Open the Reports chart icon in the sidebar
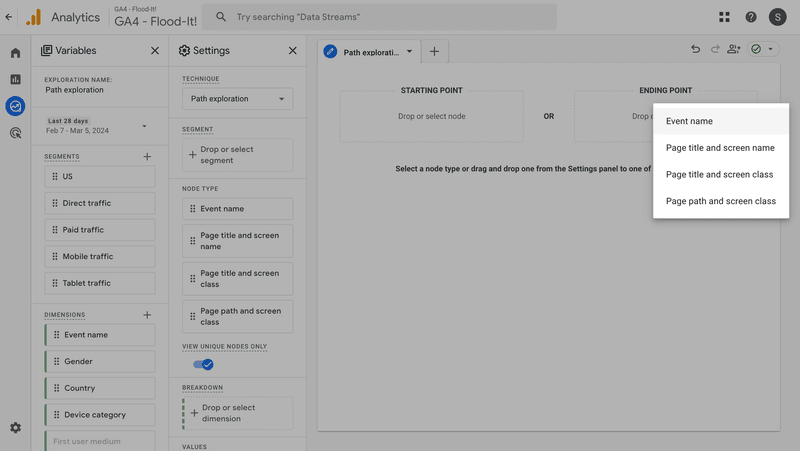This screenshot has width=800, height=451. (15, 79)
